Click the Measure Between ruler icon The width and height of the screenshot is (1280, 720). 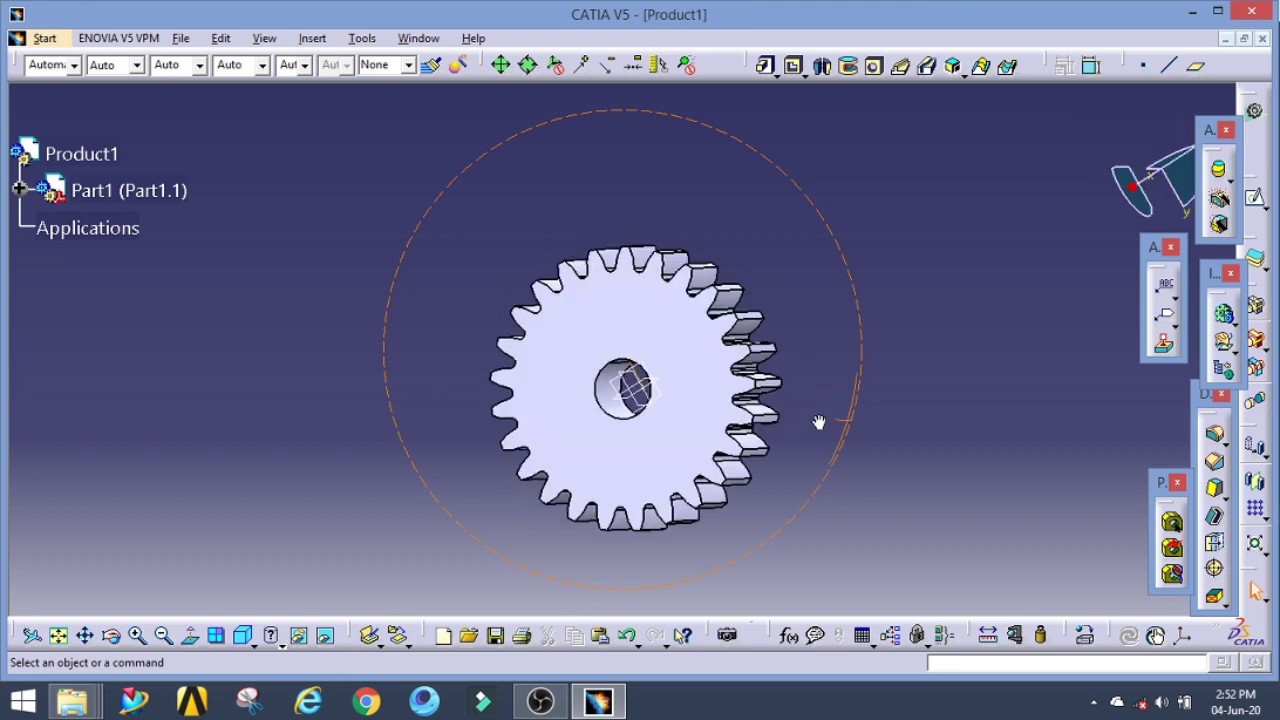pyautogui.click(x=987, y=635)
